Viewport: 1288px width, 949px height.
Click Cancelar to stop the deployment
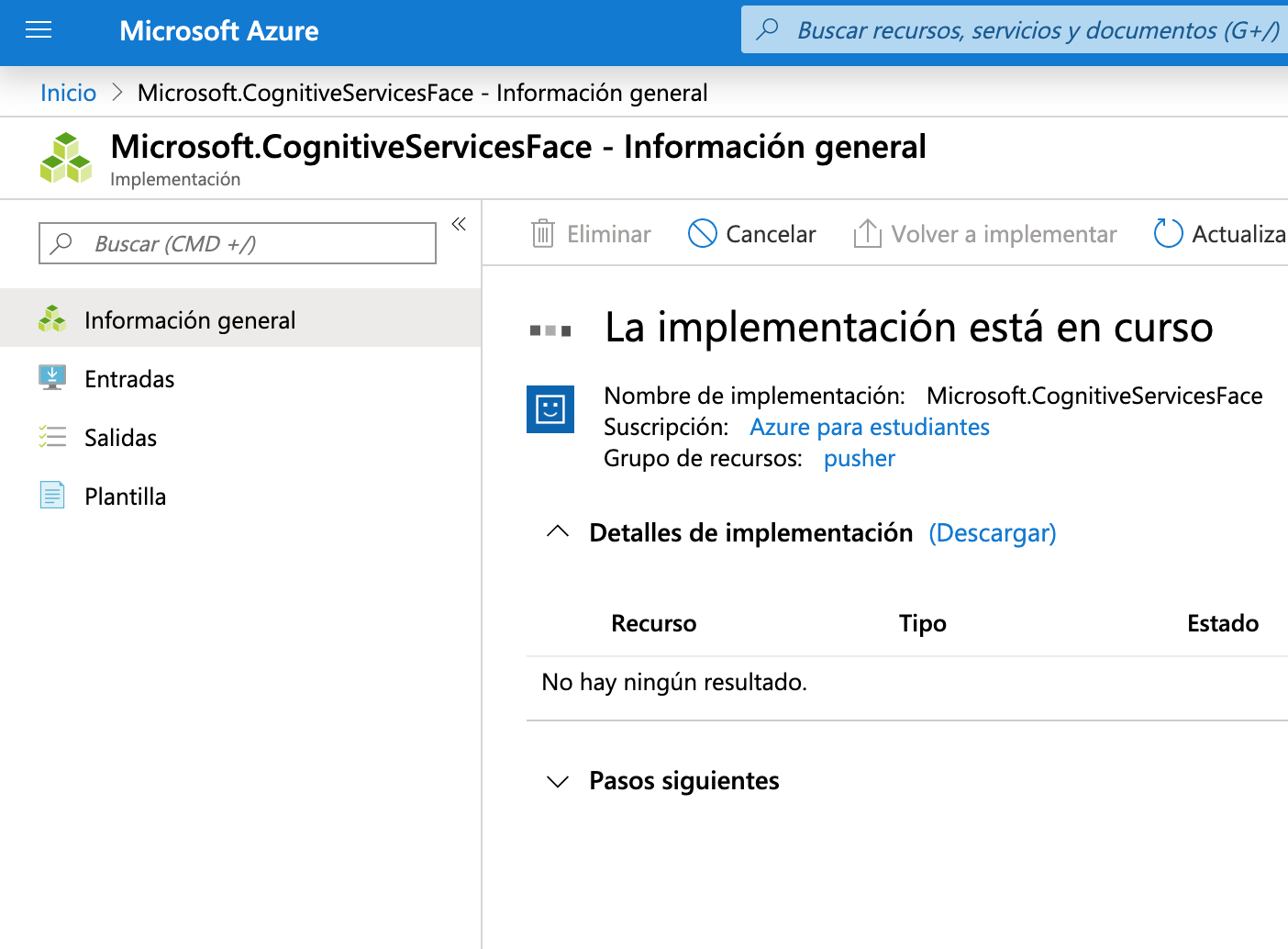point(751,234)
